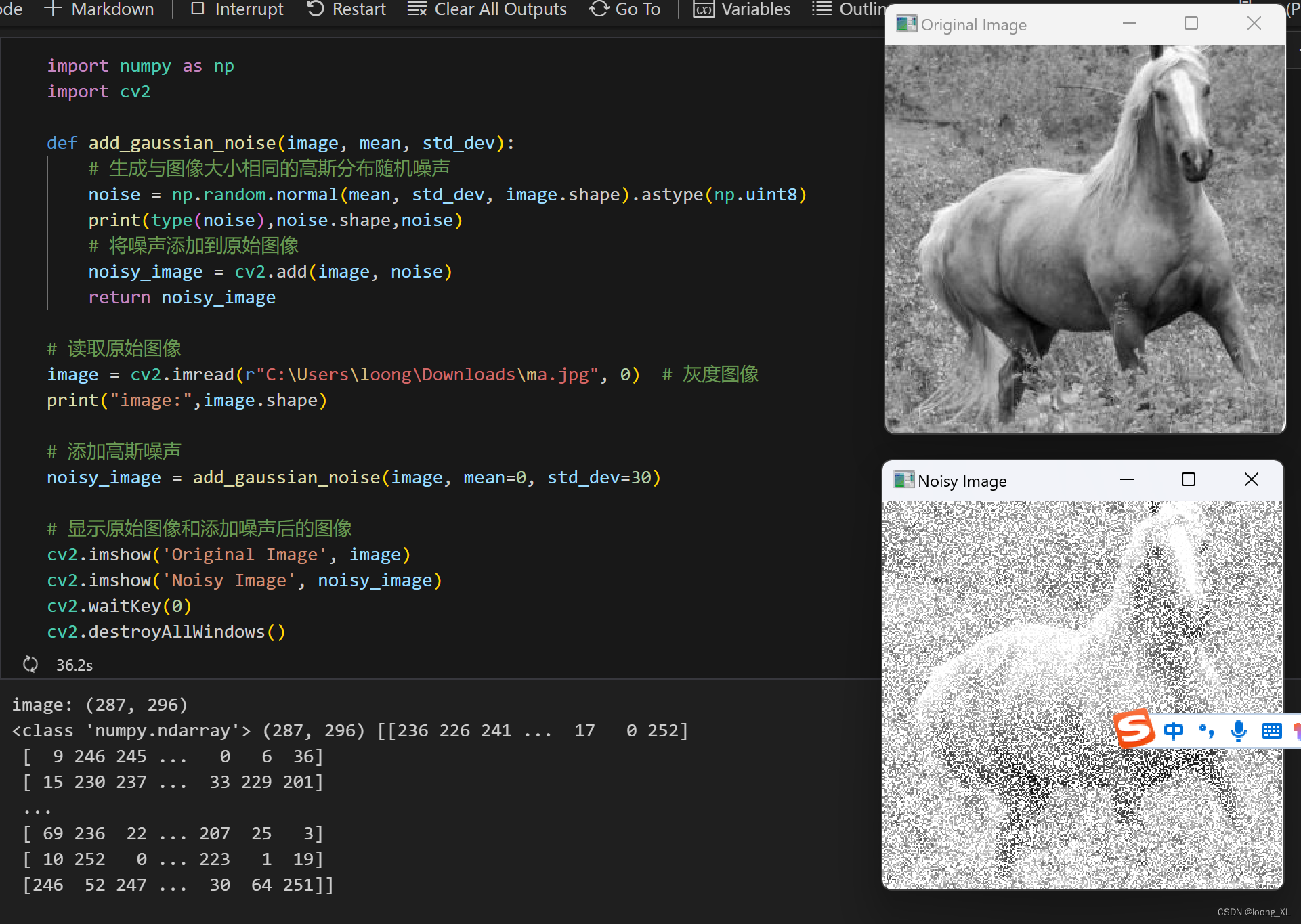The width and height of the screenshot is (1301, 924).
Task: Click the 'import numpy as np' line
Action: [x=140, y=66]
